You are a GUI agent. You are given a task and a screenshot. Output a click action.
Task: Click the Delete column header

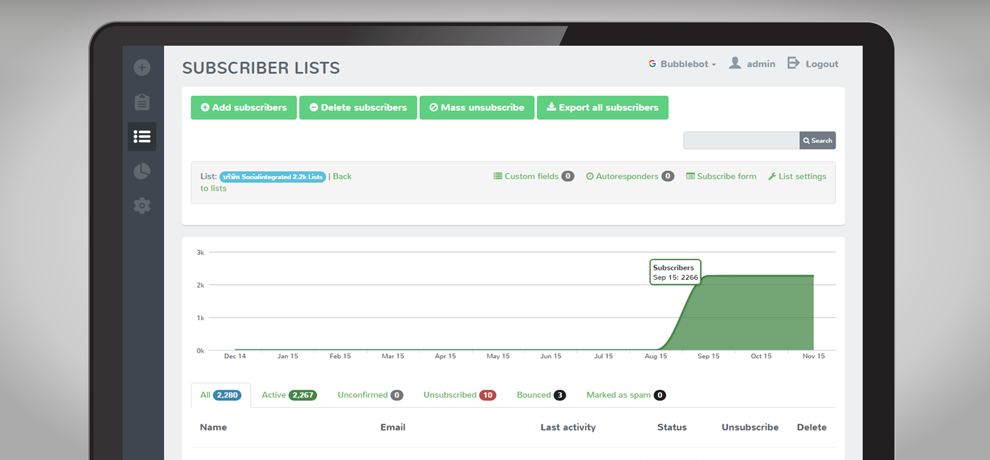click(x=811, y=427)
